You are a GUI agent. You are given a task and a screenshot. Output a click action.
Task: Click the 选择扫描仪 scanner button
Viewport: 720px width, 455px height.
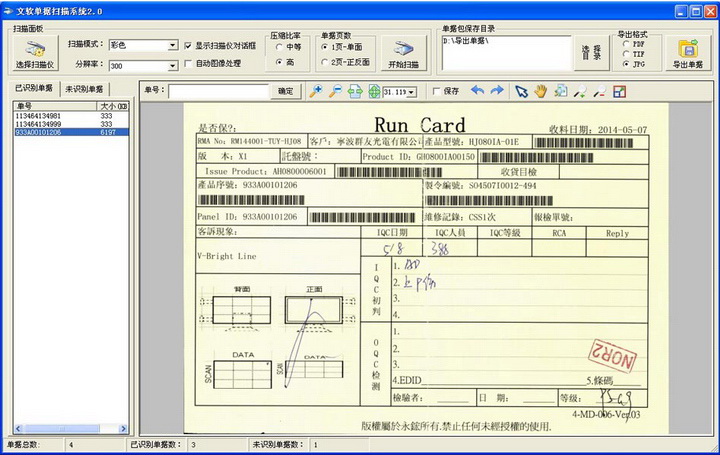coord(35,53)
